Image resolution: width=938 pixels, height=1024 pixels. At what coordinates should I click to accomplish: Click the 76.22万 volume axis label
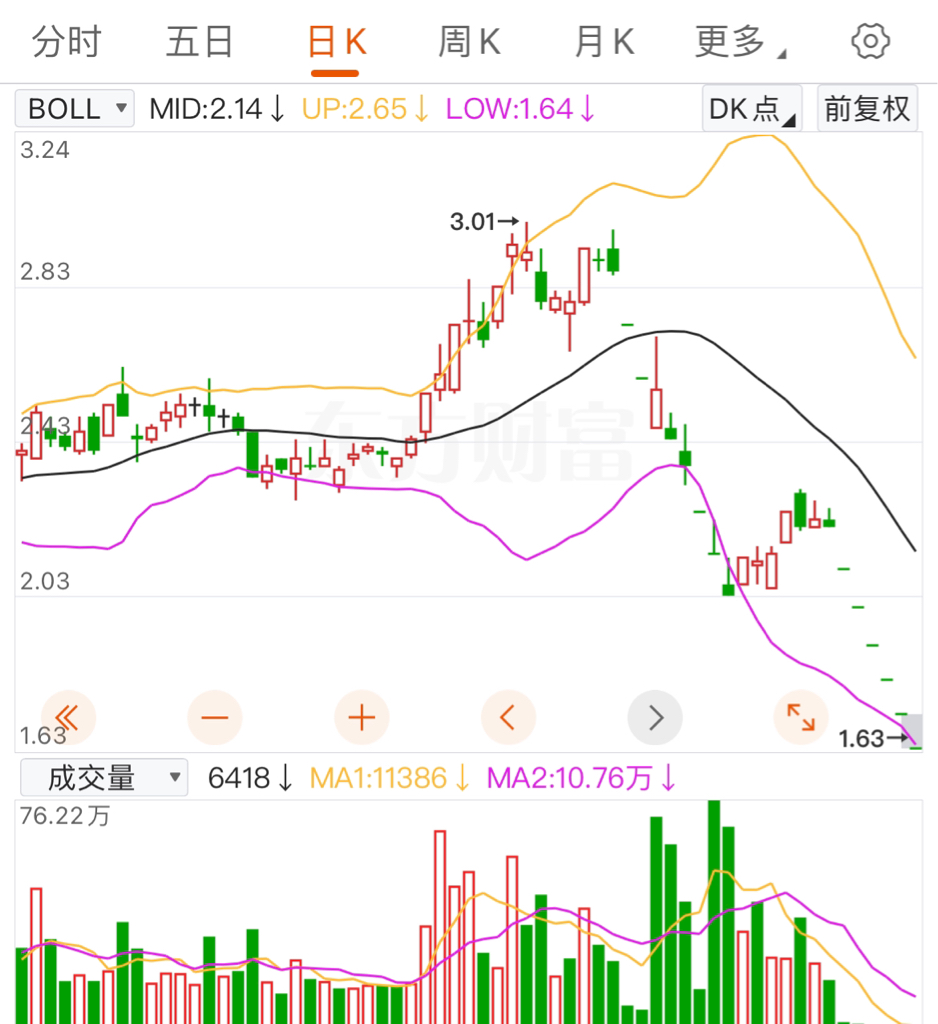click(x=65, y=816)
